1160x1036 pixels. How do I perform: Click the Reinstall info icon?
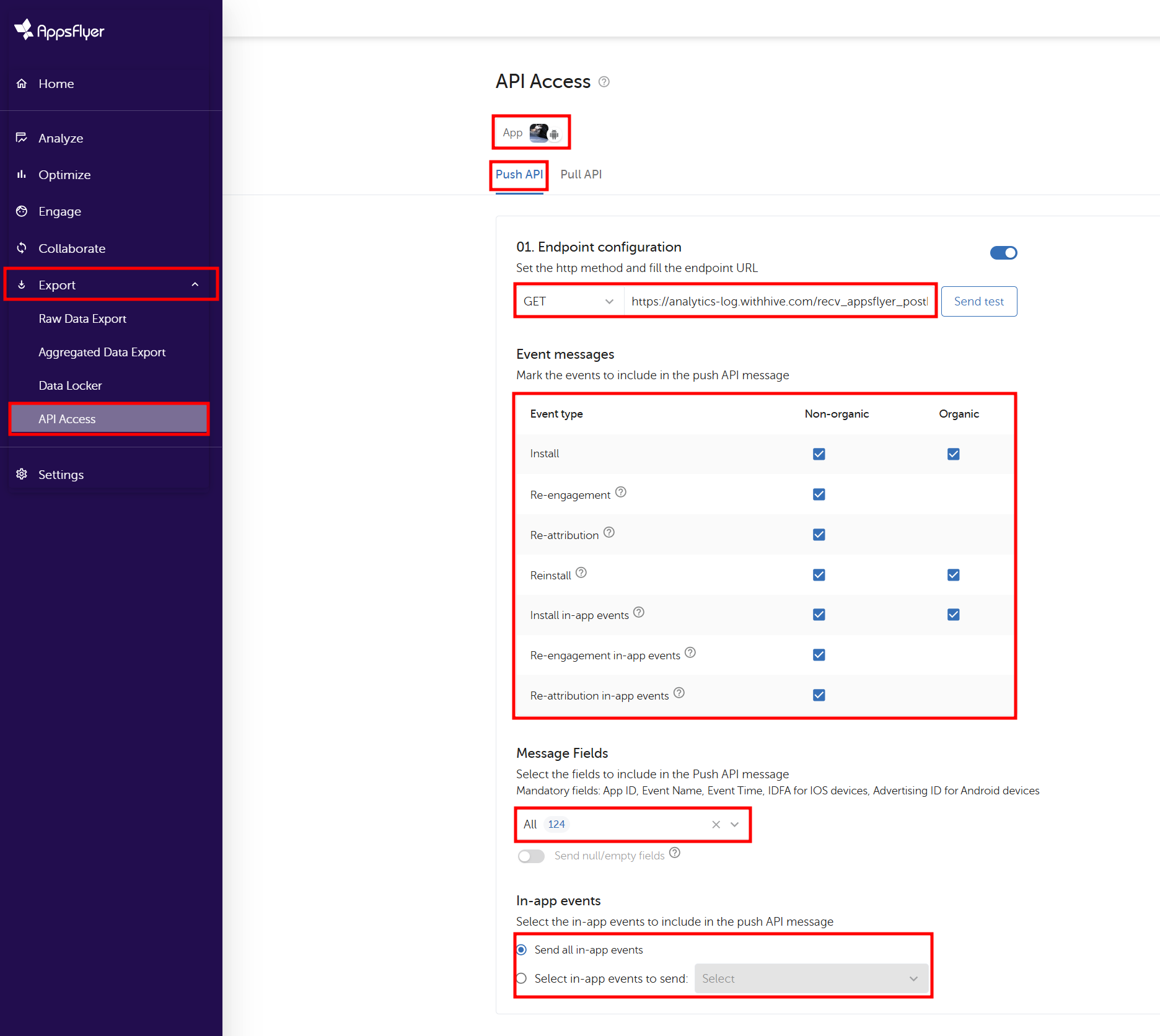point(581,573)
